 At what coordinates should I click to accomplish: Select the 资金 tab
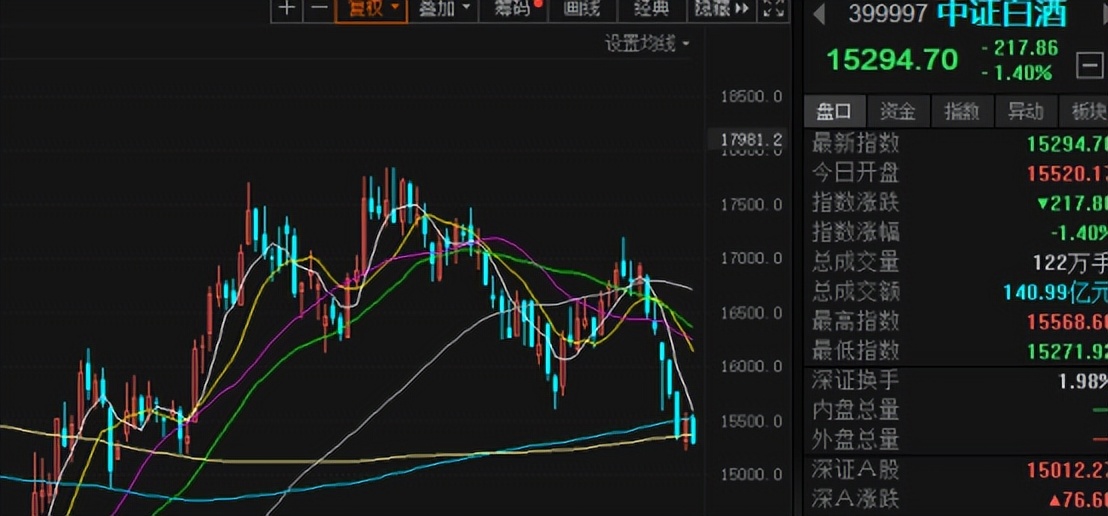pyautogui.click(x=898, y=112)
